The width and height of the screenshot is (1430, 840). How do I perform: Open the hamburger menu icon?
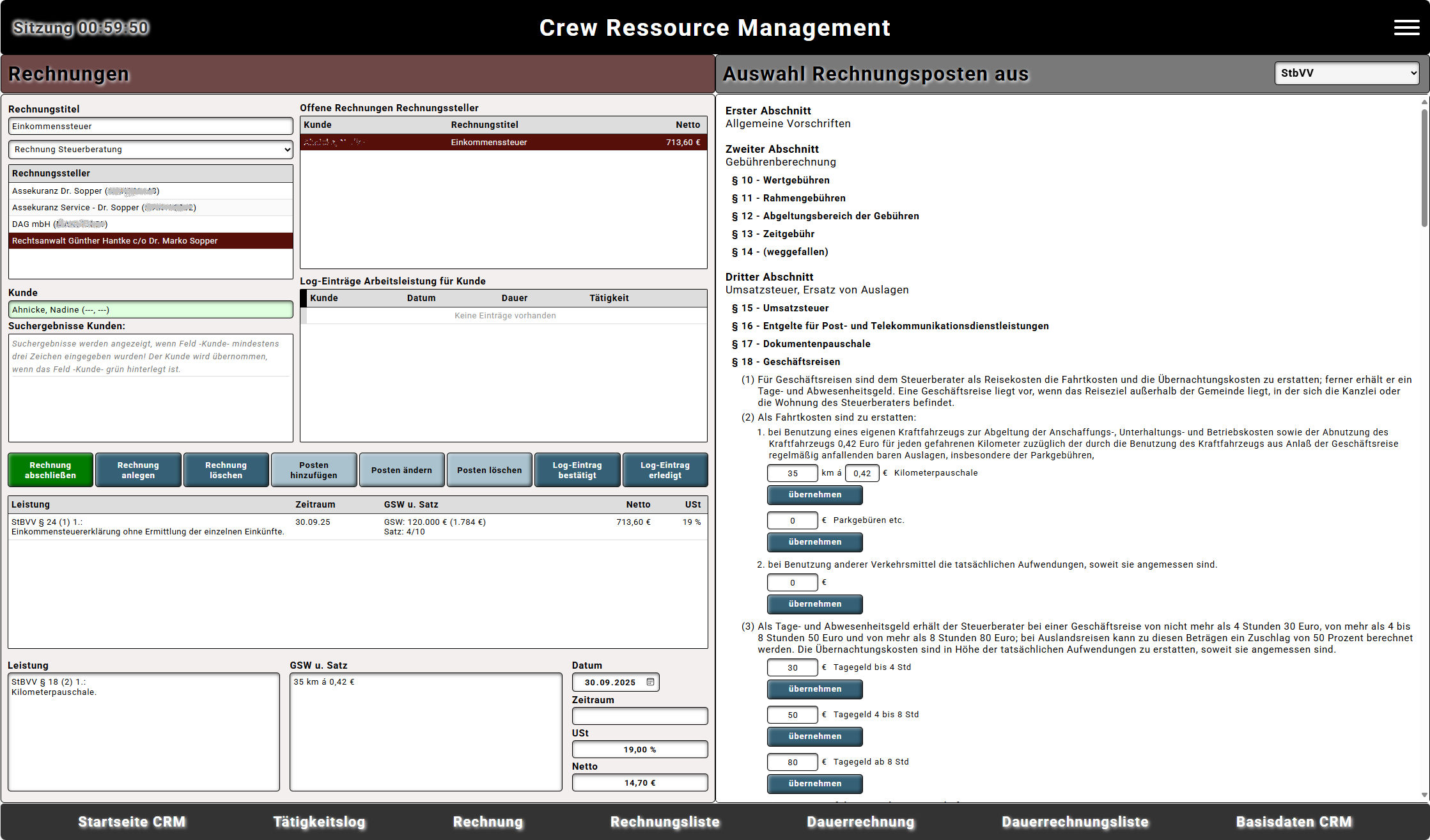point(1406,27)
